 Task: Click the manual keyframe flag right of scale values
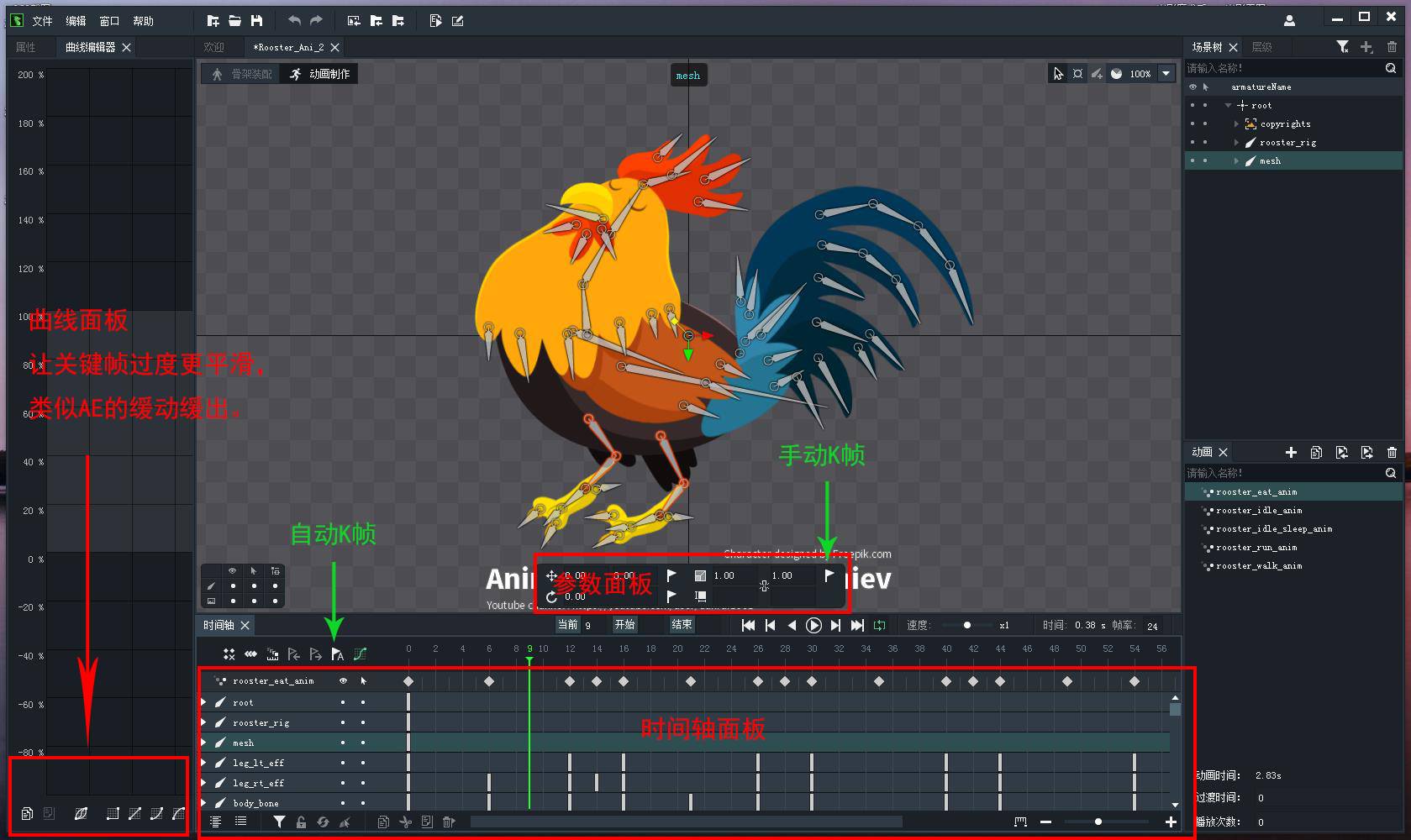[829, 575]
